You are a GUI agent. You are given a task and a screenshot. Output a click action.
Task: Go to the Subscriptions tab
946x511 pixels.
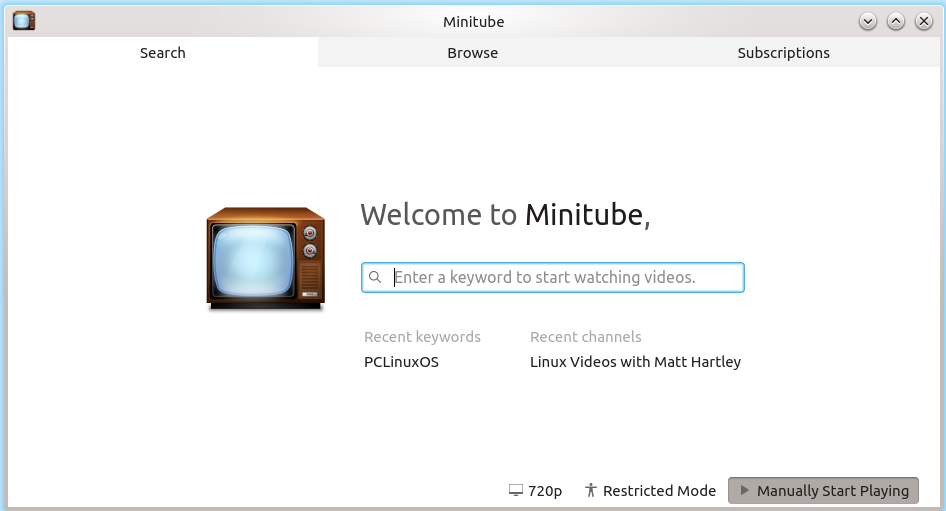[x=783, y=52]
